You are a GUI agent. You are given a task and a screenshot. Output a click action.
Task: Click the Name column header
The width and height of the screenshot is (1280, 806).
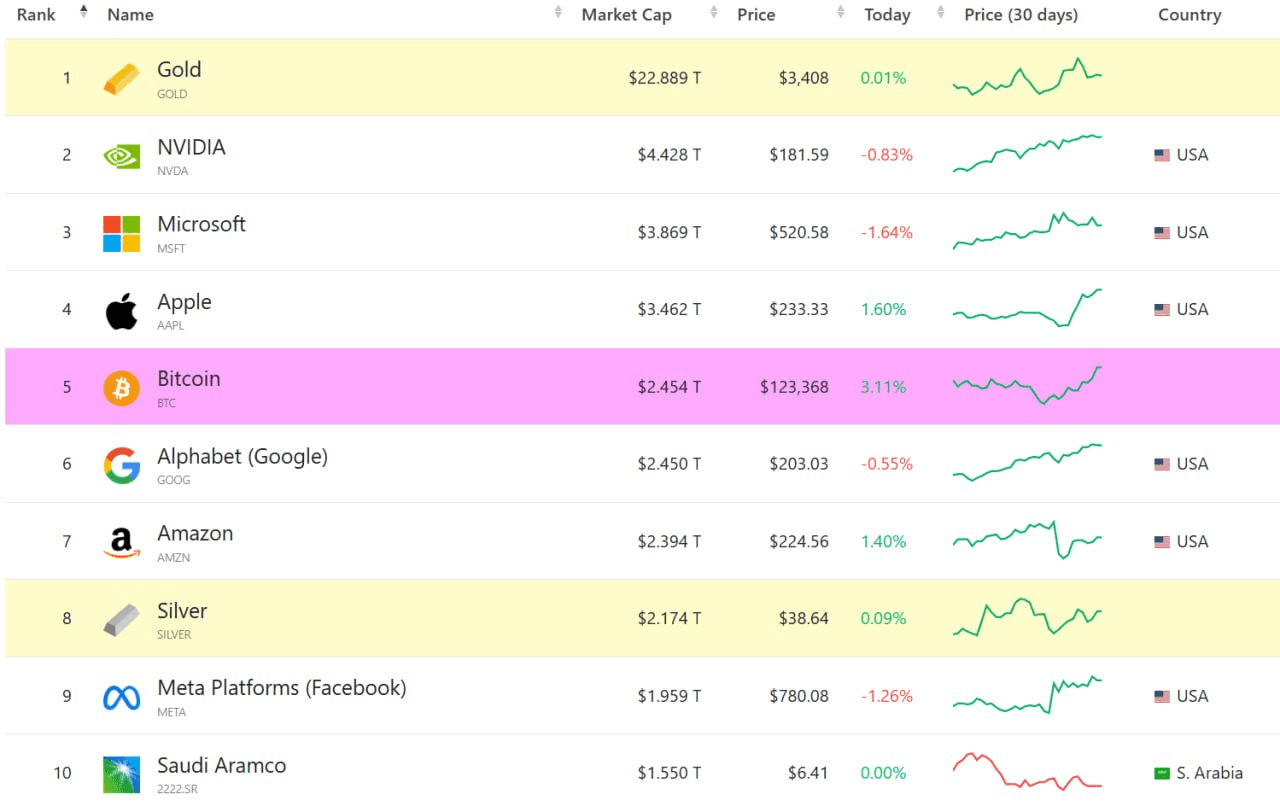(x=130, y=15)
